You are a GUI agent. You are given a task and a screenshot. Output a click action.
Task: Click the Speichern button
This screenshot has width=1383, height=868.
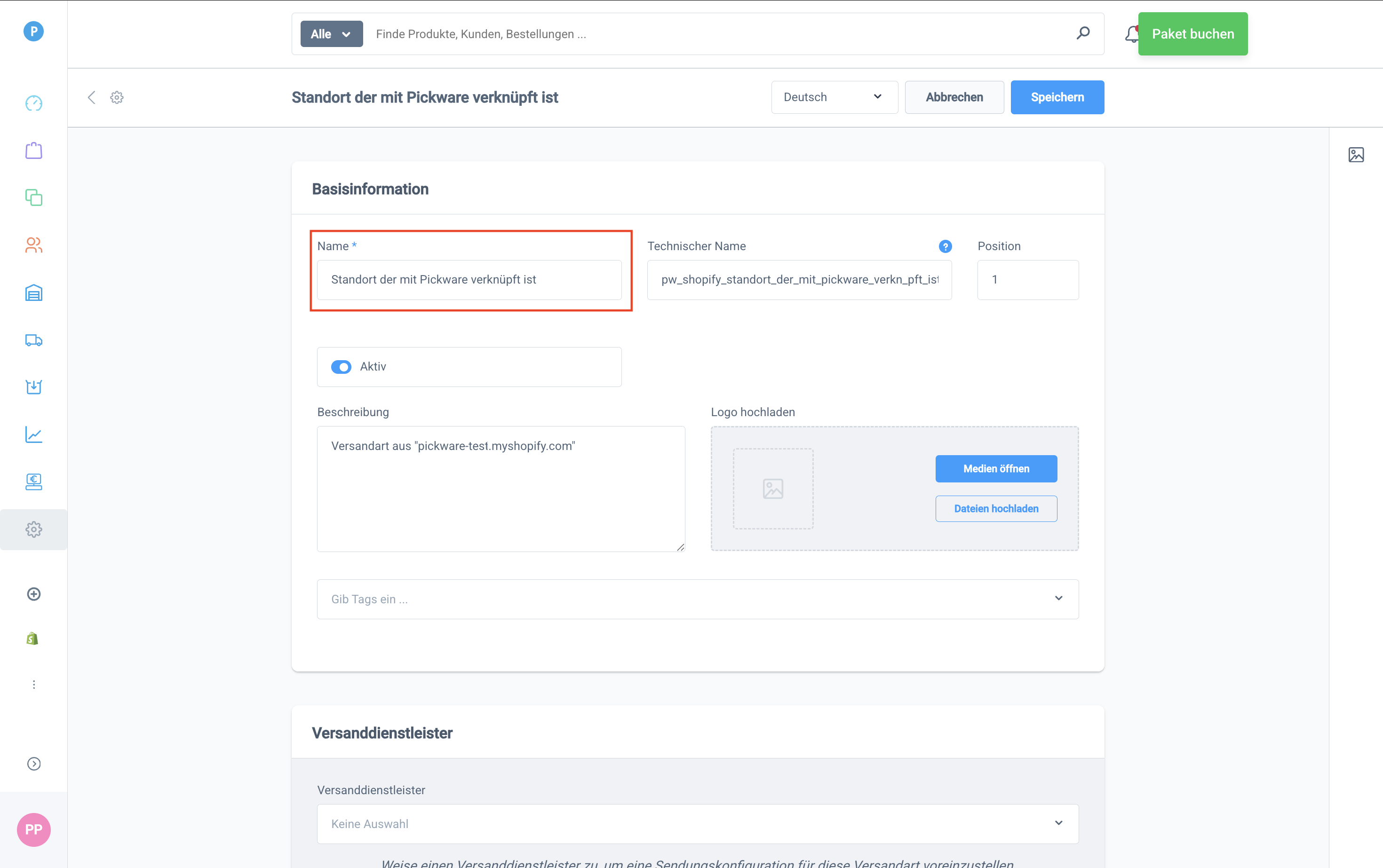click(x=1057, y=98)
